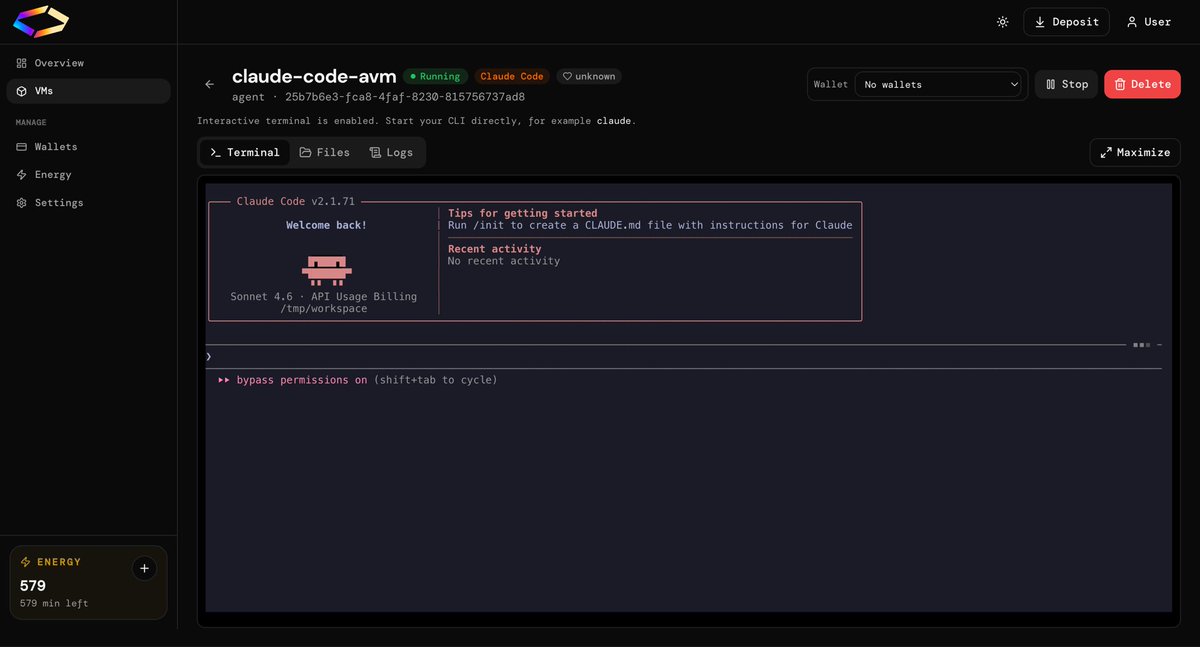Click the Claude Code tag badge
The width and height of the screenshot is (1200, 647).
[512, 76]
